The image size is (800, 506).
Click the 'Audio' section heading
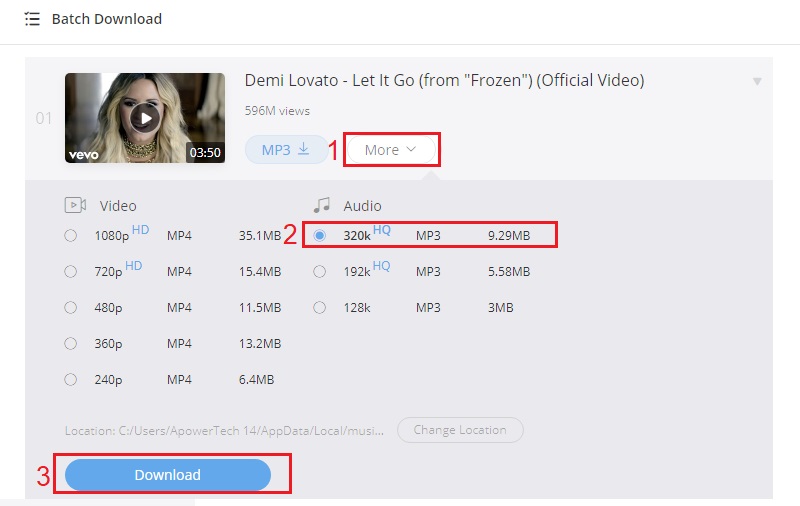[x=362, y=206]
